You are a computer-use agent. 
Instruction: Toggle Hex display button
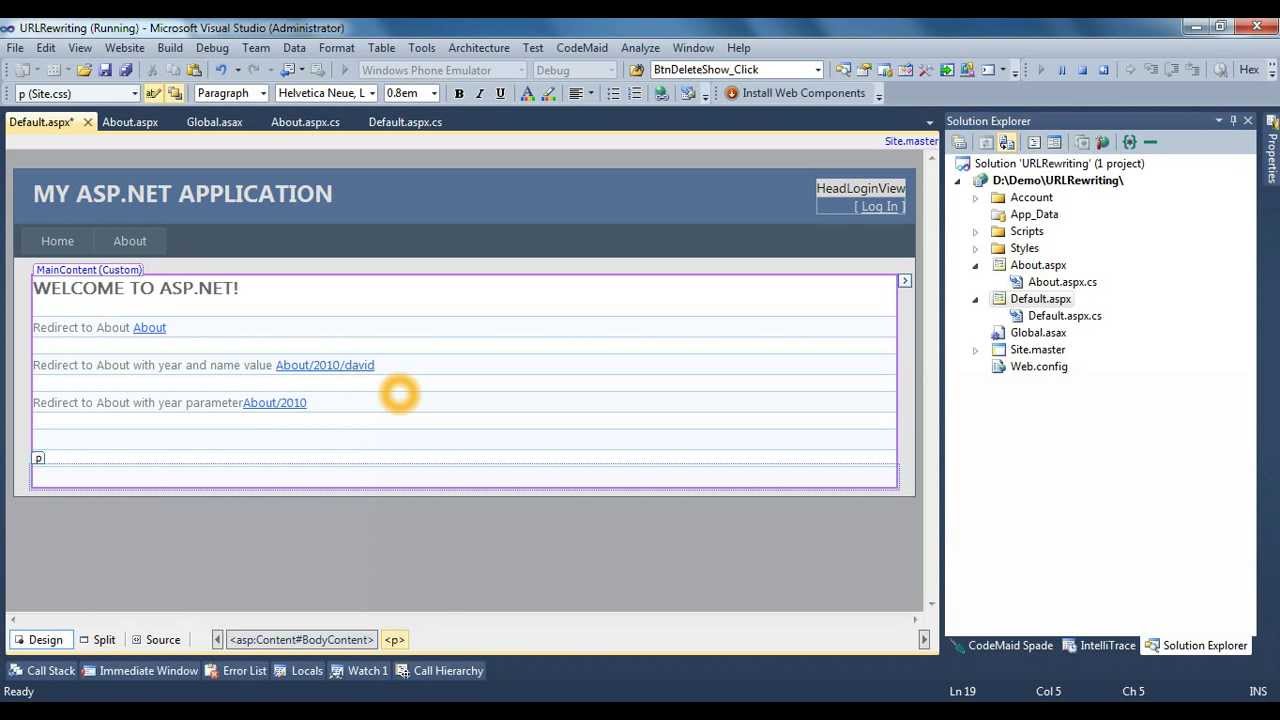coord(1249,70)
